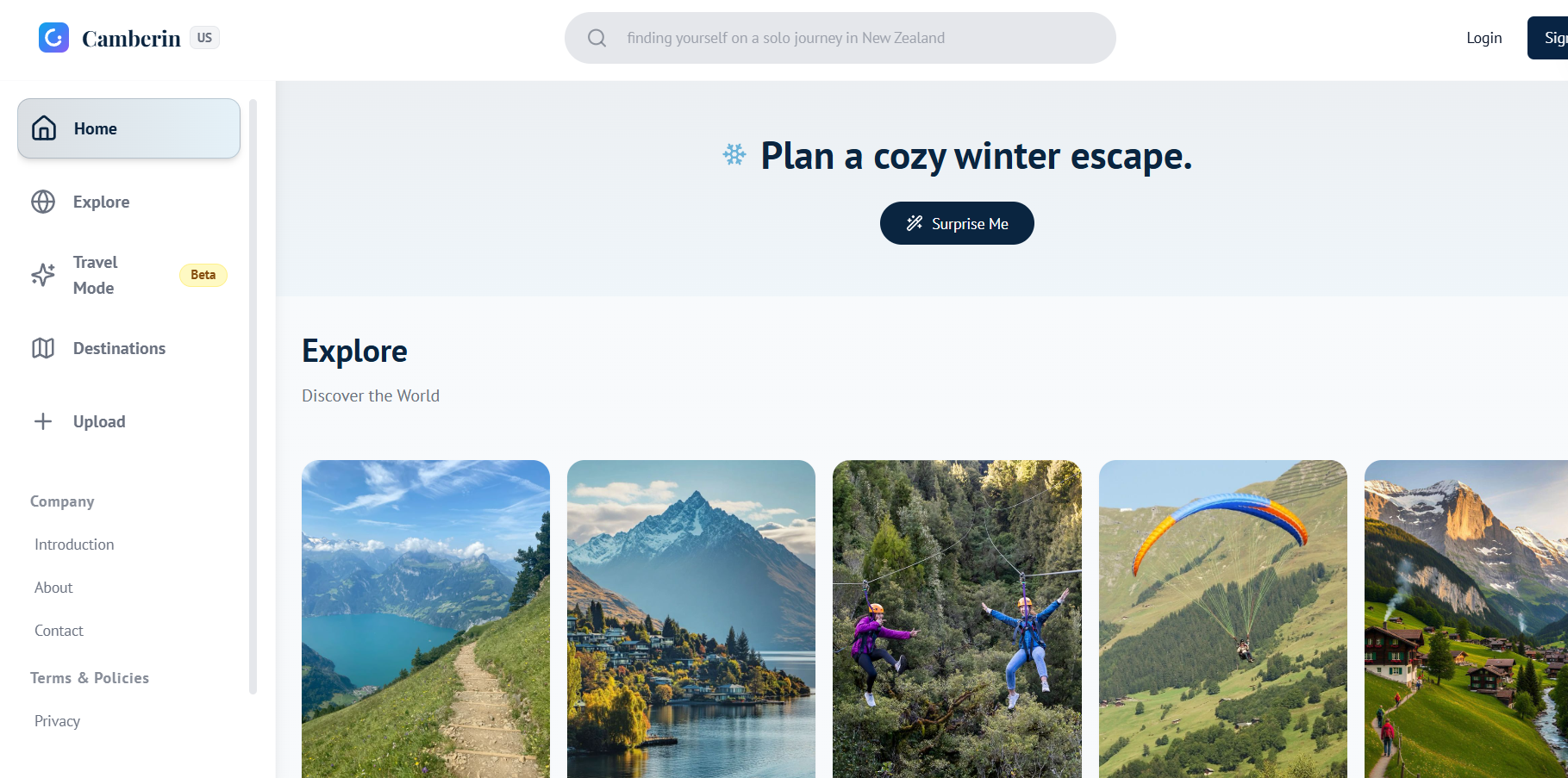
Task: Click the magnifier search icon
Action: click(597, 38)
